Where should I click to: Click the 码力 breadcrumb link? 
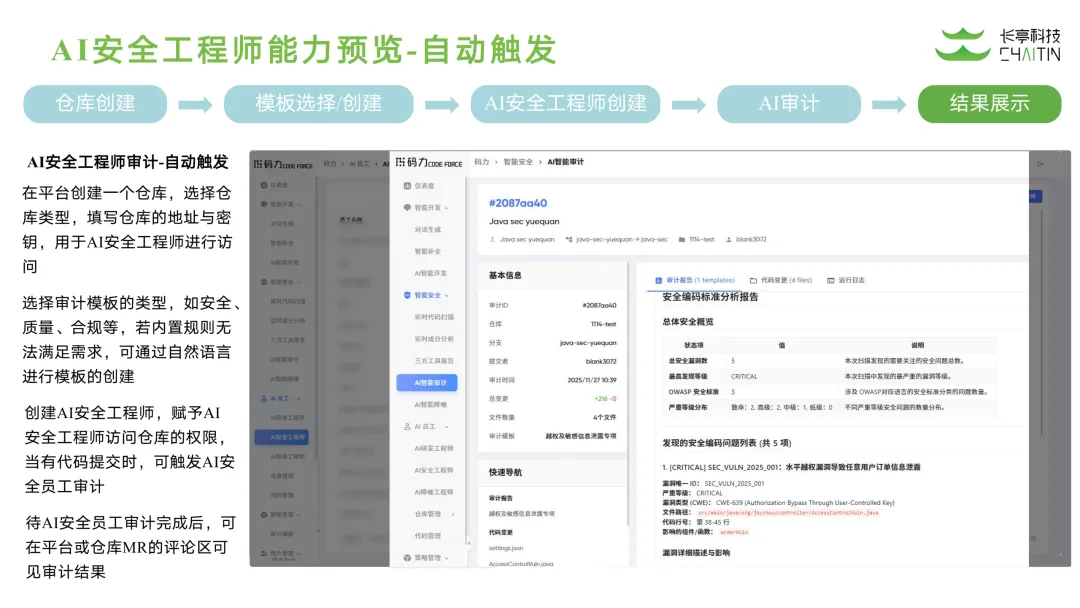[481, 162]
